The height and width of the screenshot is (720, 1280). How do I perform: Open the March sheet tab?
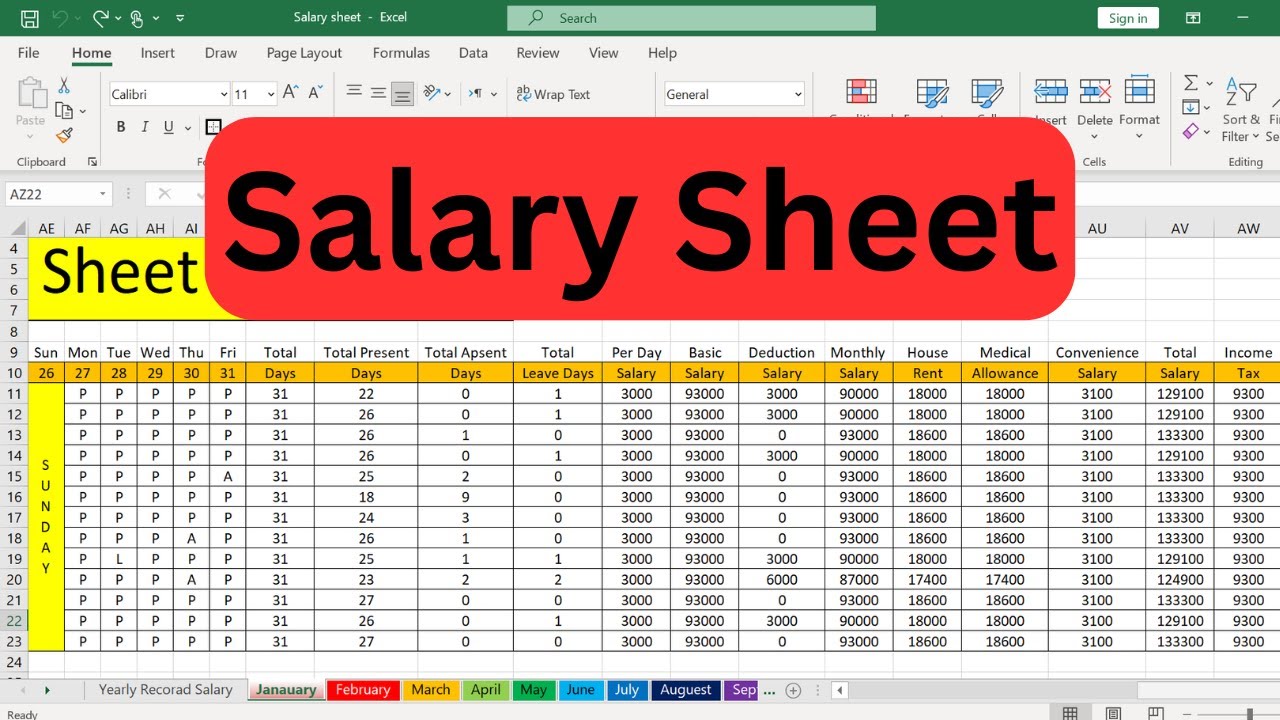click(431, 690)
